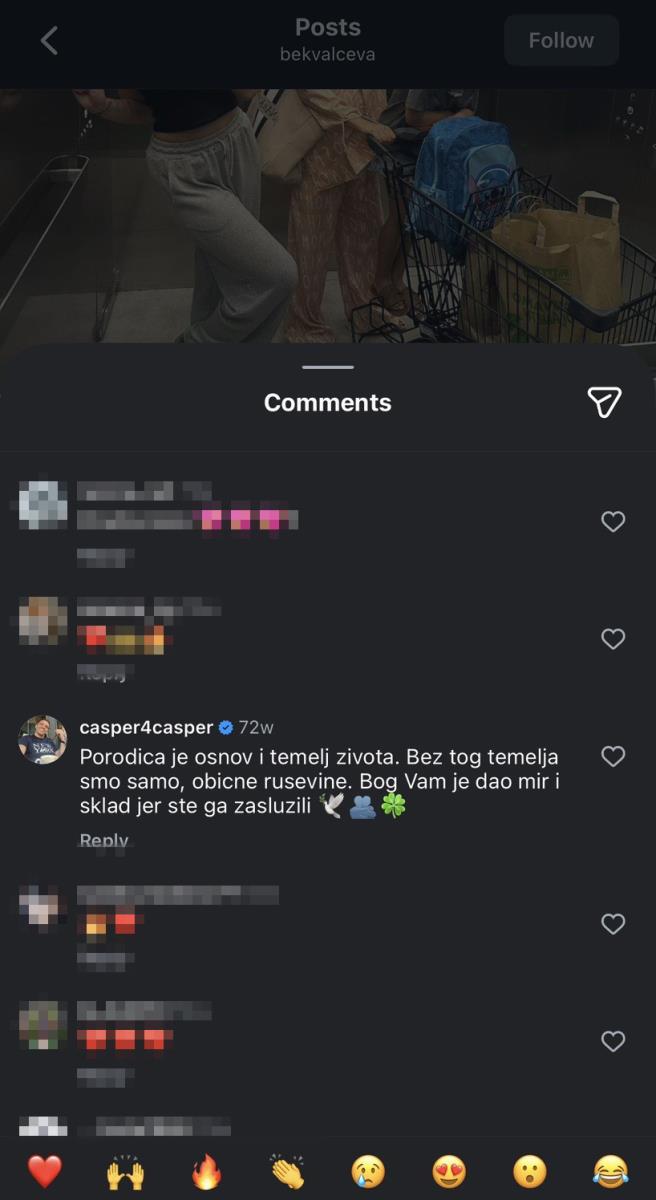Reply to casper4casper's comment
This screenshot has width=656, height=1200.
pos(104,841)
